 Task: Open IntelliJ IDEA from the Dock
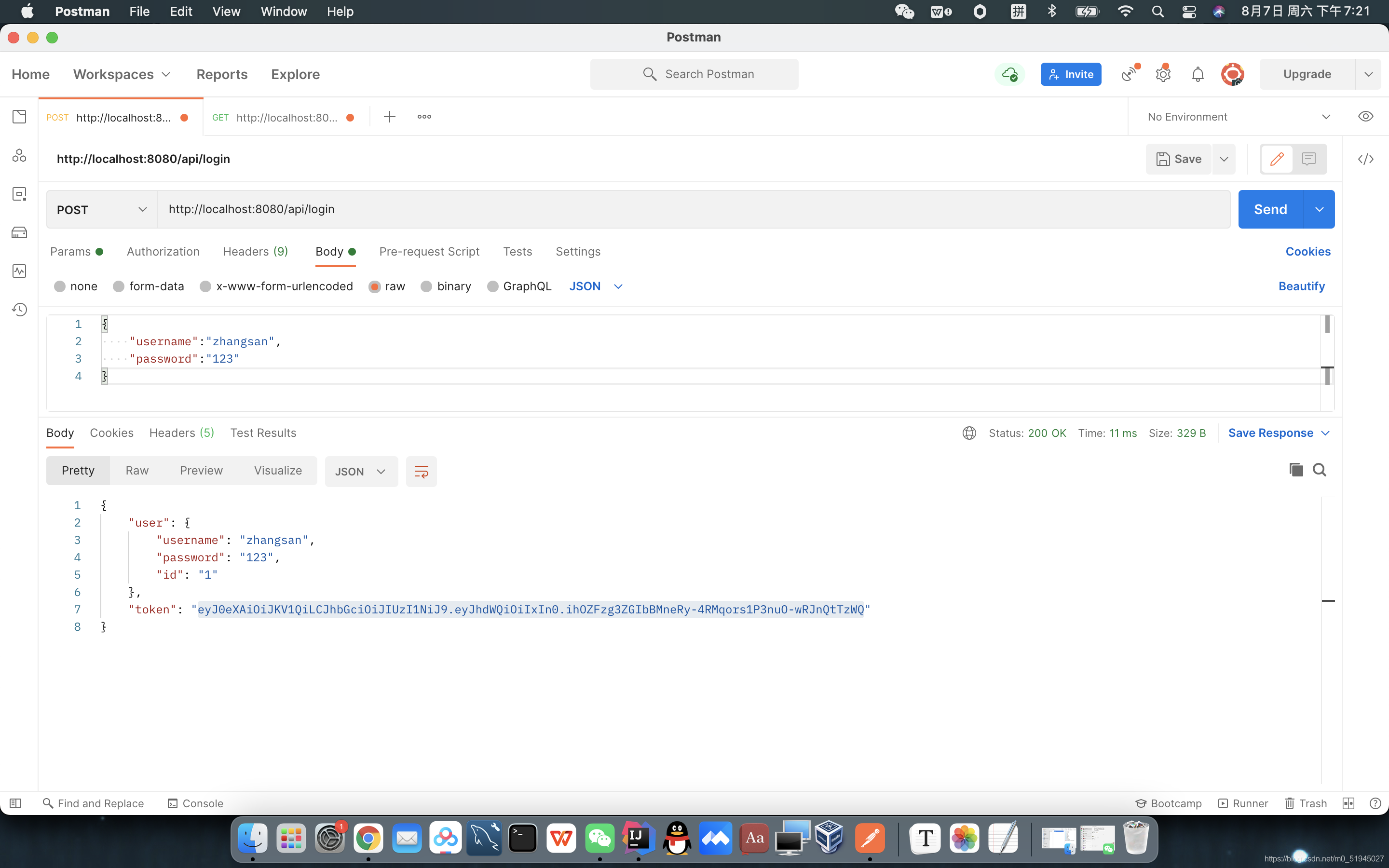pos(638,839)
